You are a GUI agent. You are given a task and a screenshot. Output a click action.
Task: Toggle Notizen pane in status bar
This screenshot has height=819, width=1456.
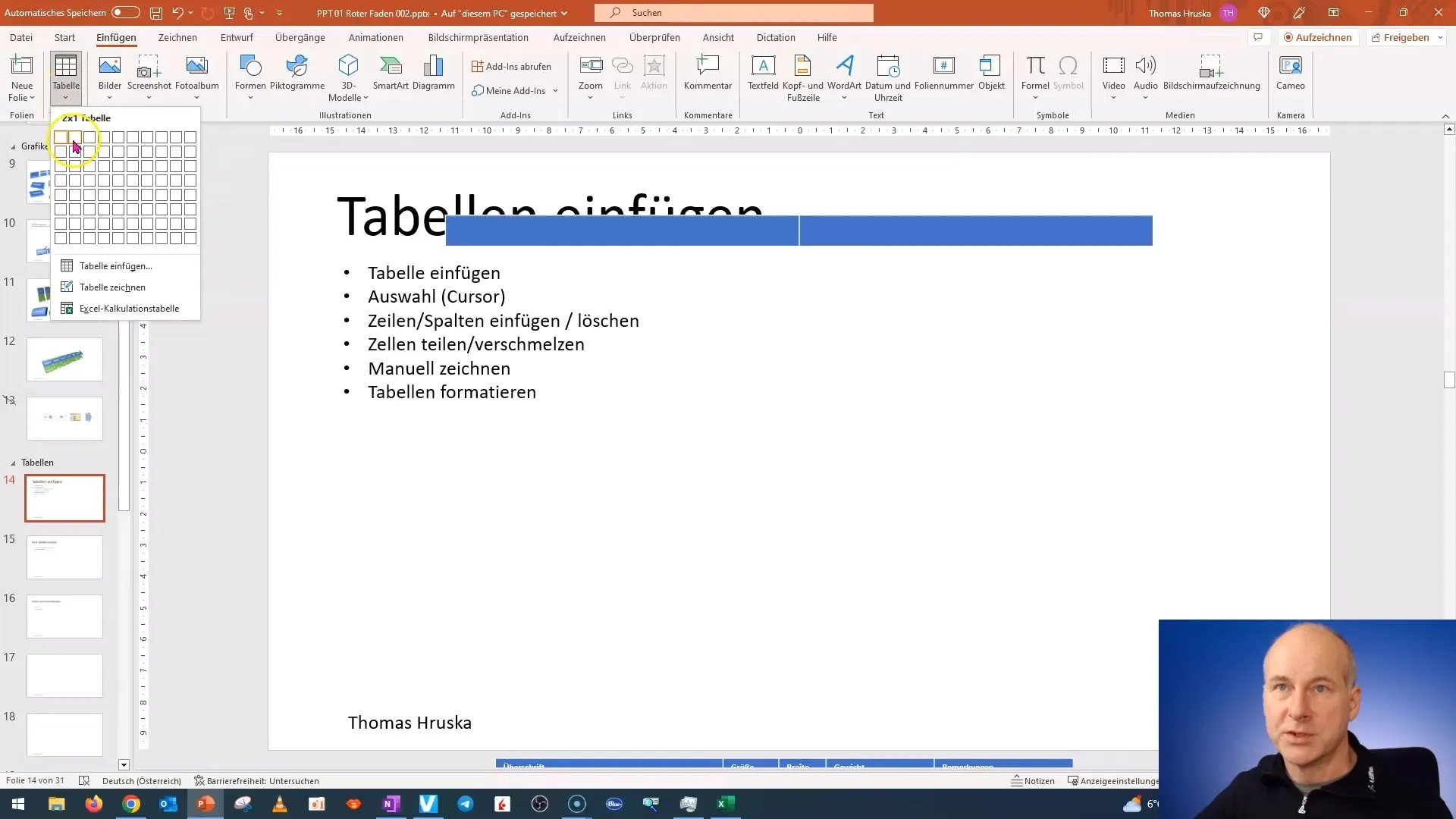[x=1032, y=780]
